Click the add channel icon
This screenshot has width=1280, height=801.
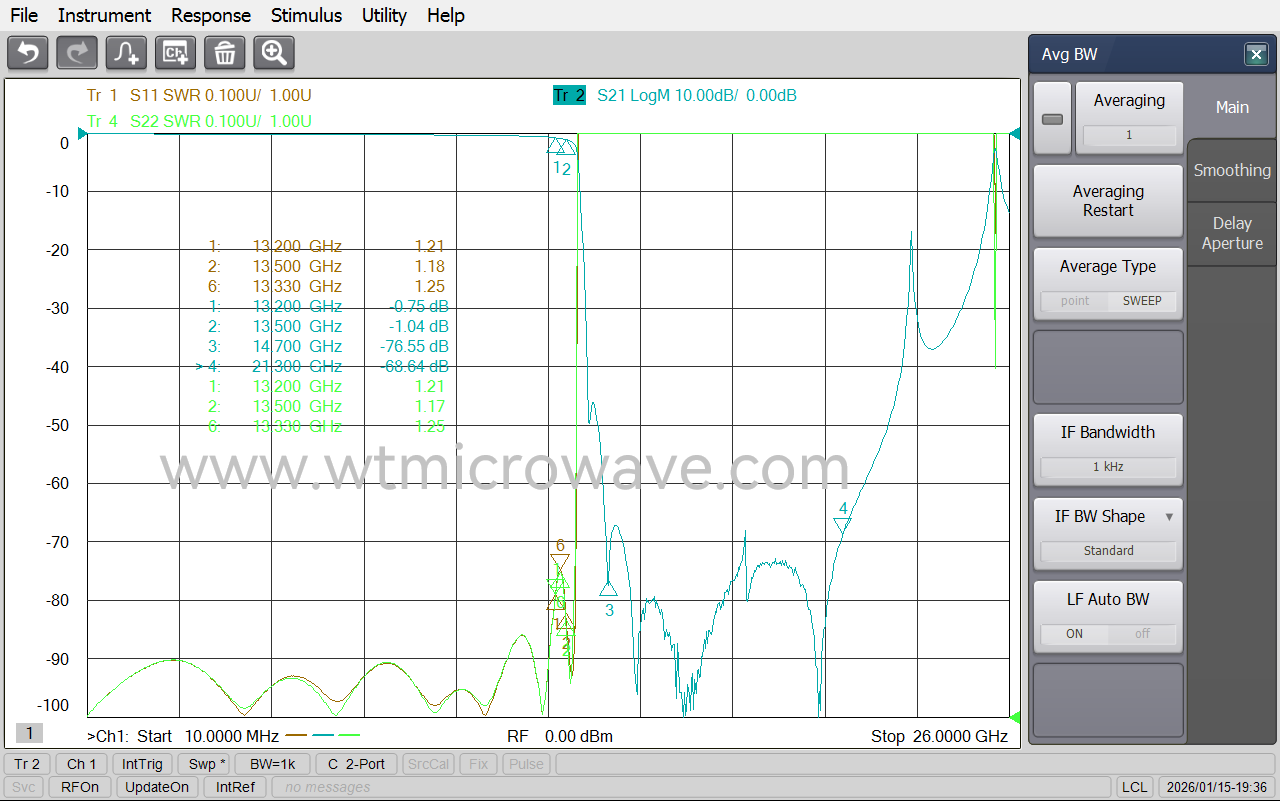click(175, 53)
